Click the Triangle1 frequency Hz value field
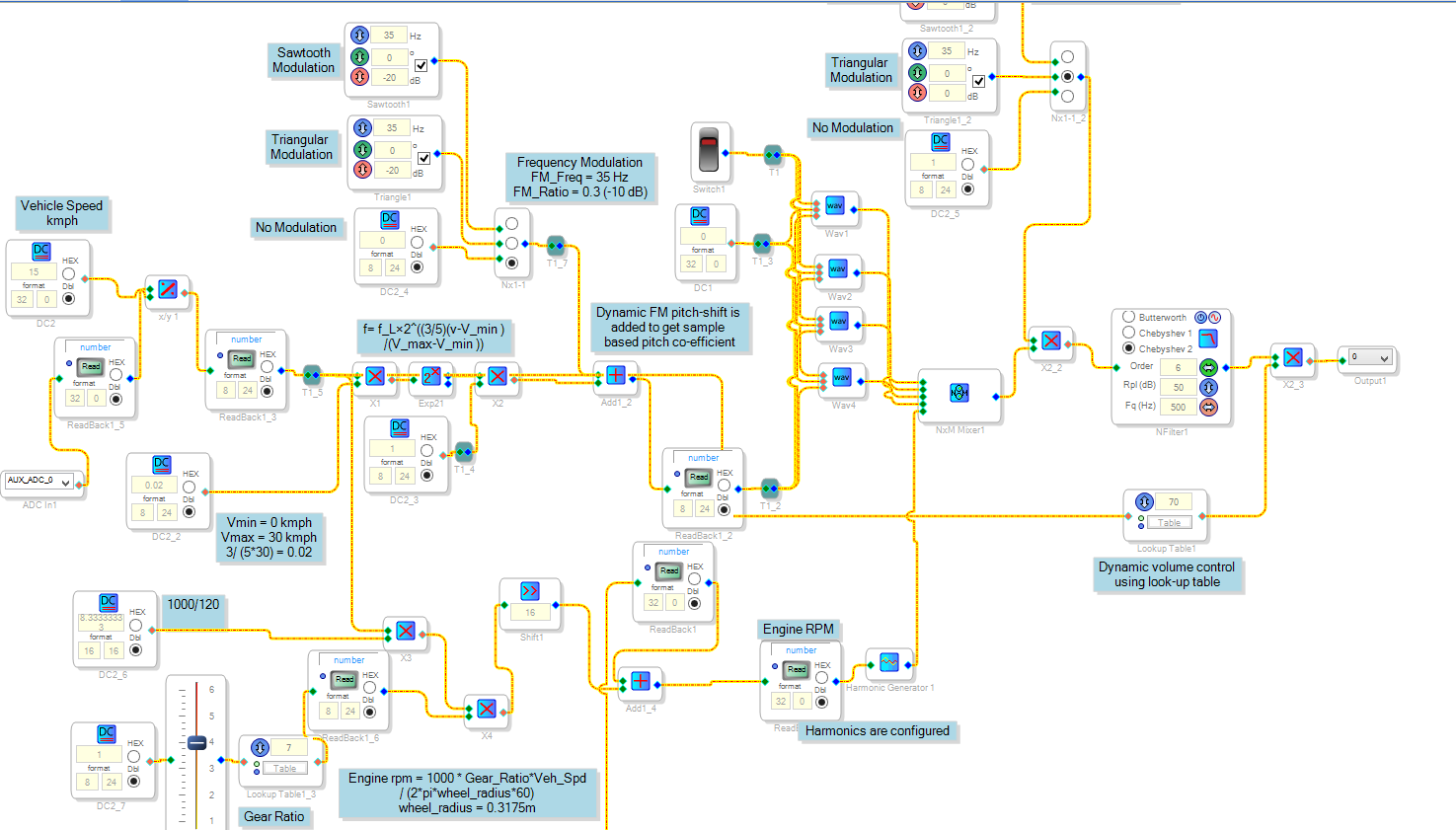This screenshot has height=830, width=1456. 392,128
